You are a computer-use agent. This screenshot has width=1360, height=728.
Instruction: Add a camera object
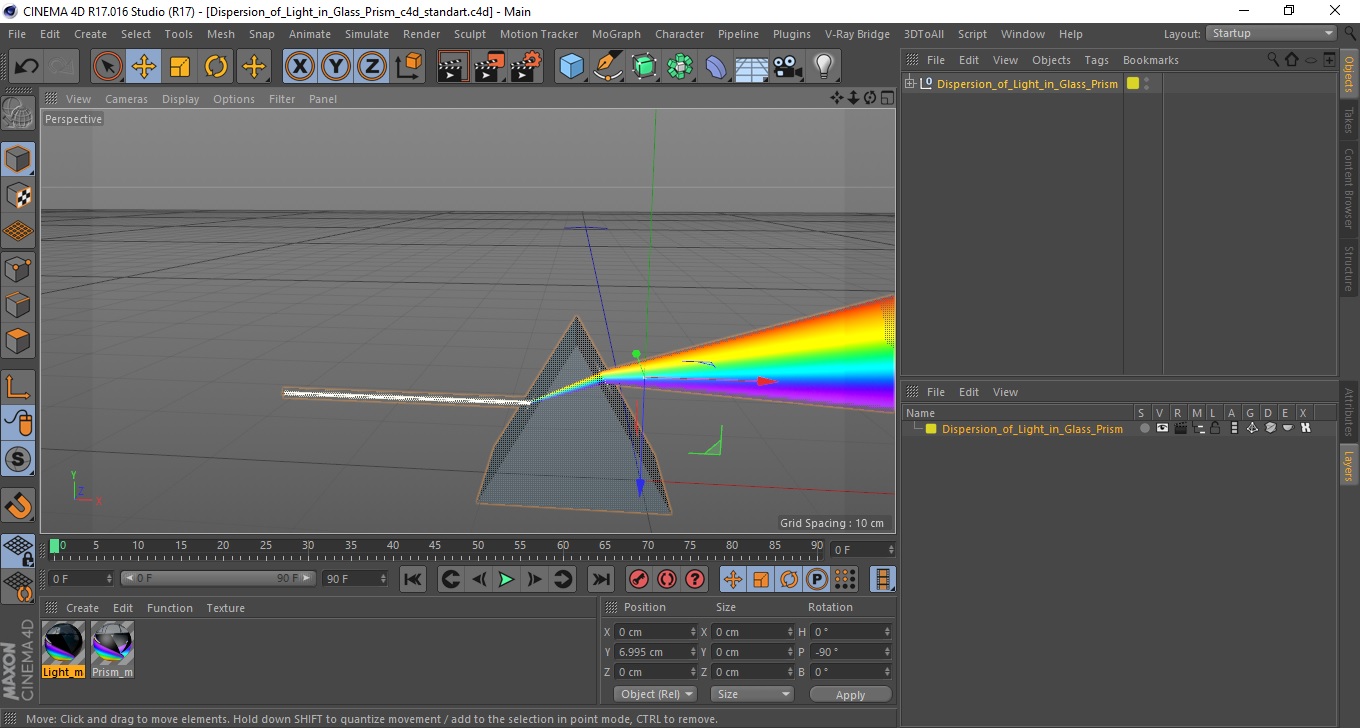[x=788, y=67]
